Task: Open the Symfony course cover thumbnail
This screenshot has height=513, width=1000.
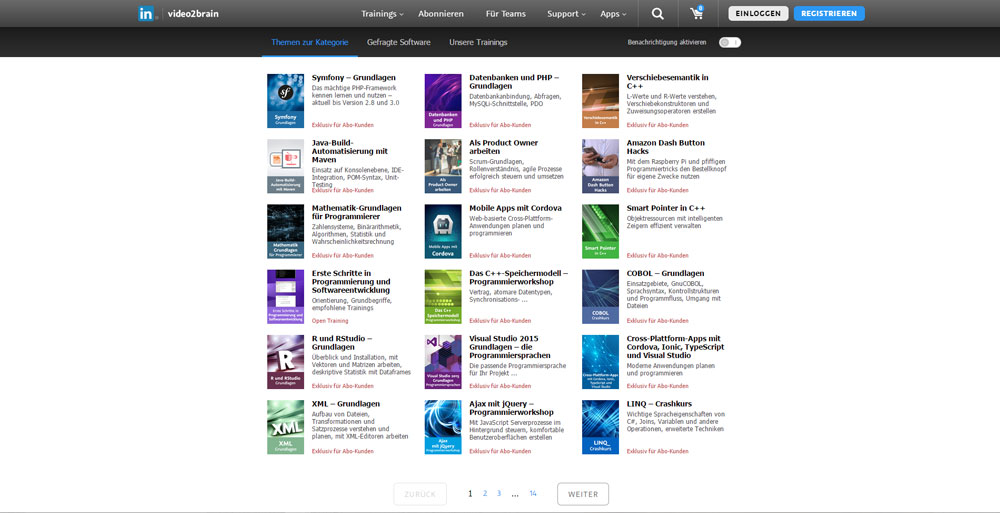Action: [285, 101]
